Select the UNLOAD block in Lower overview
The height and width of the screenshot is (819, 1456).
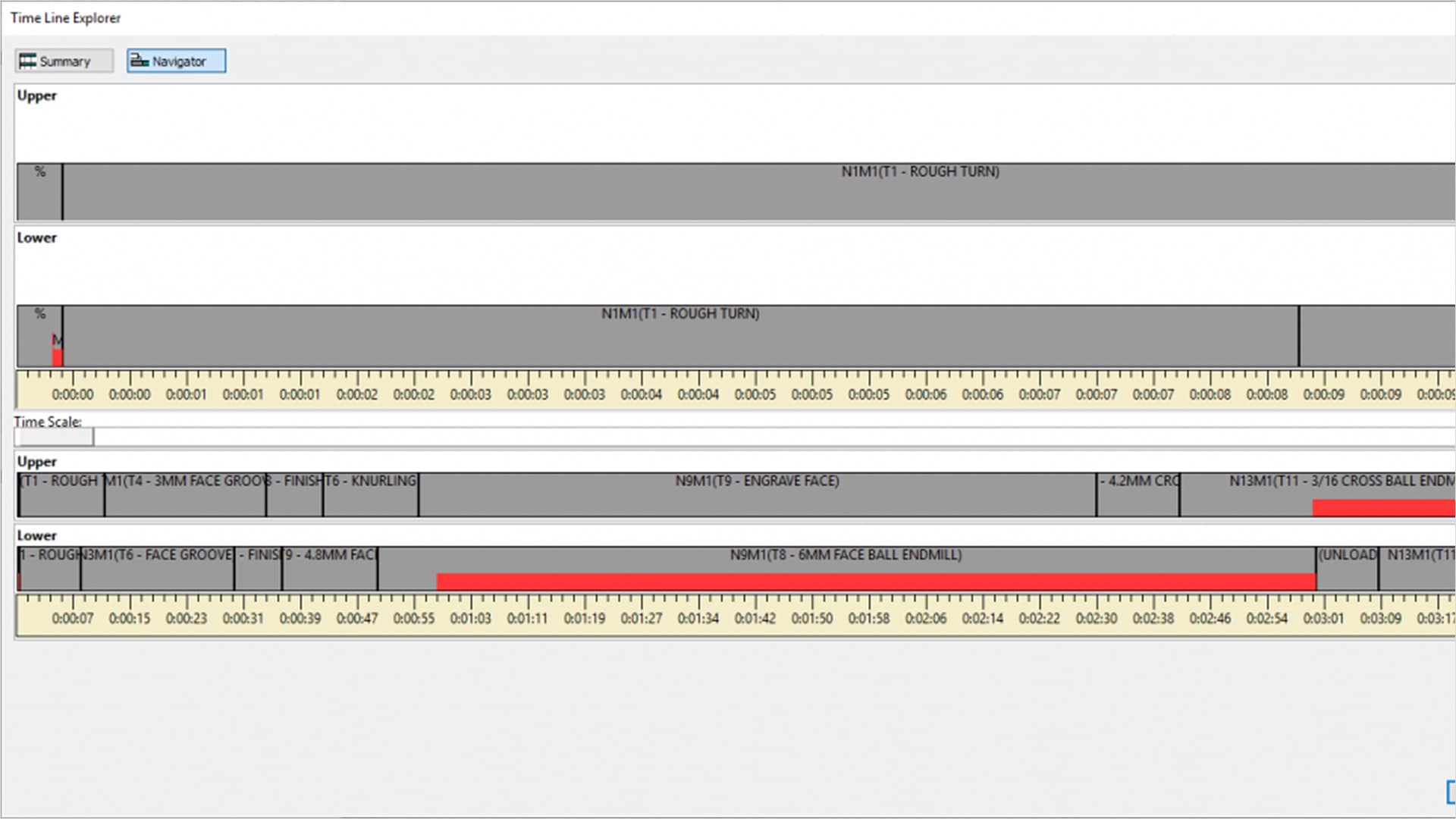[1347, 567]
